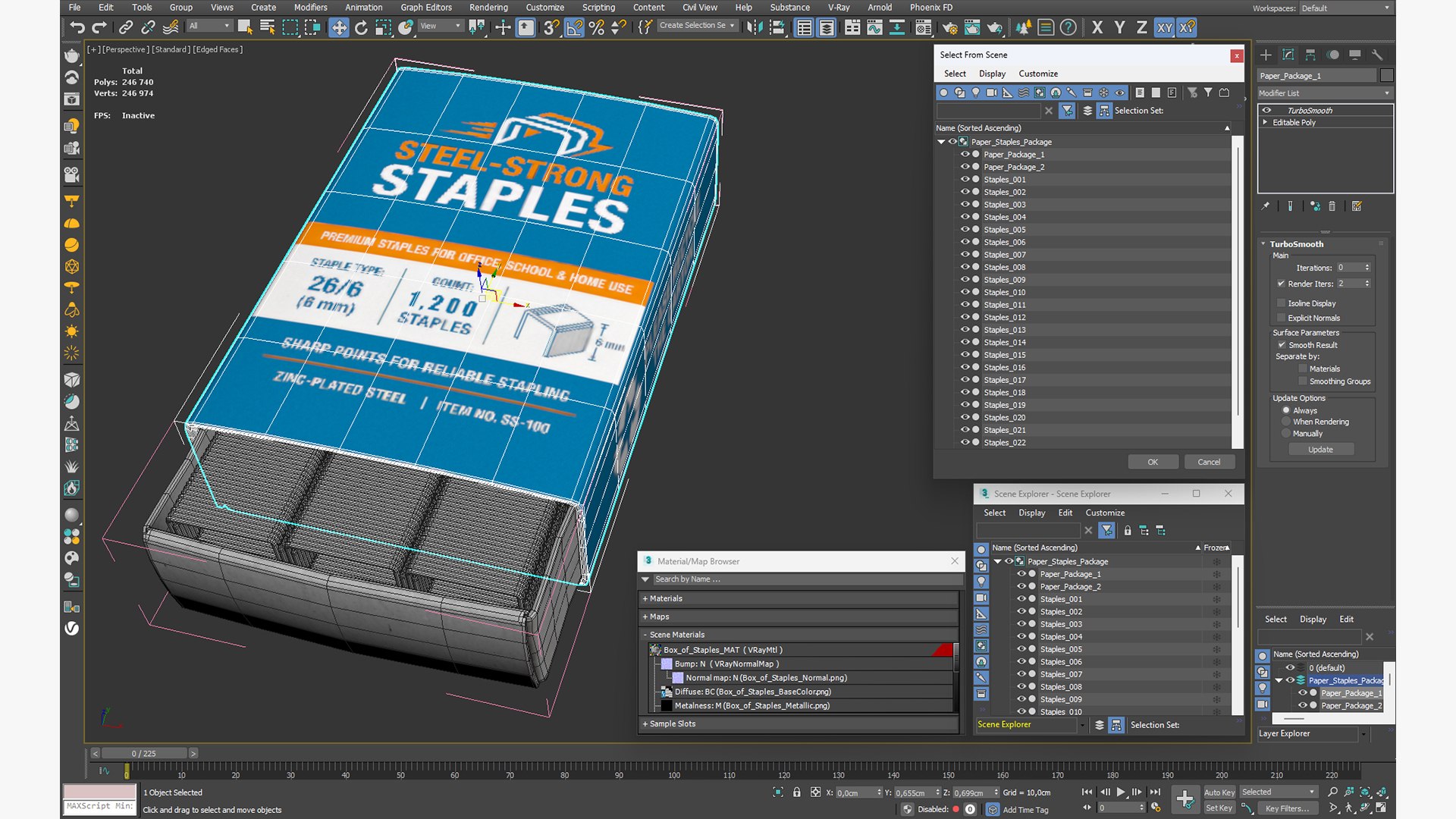The image size is (1456, 819).
Task: Select Manually update option
Action: tap(1286, 434)
